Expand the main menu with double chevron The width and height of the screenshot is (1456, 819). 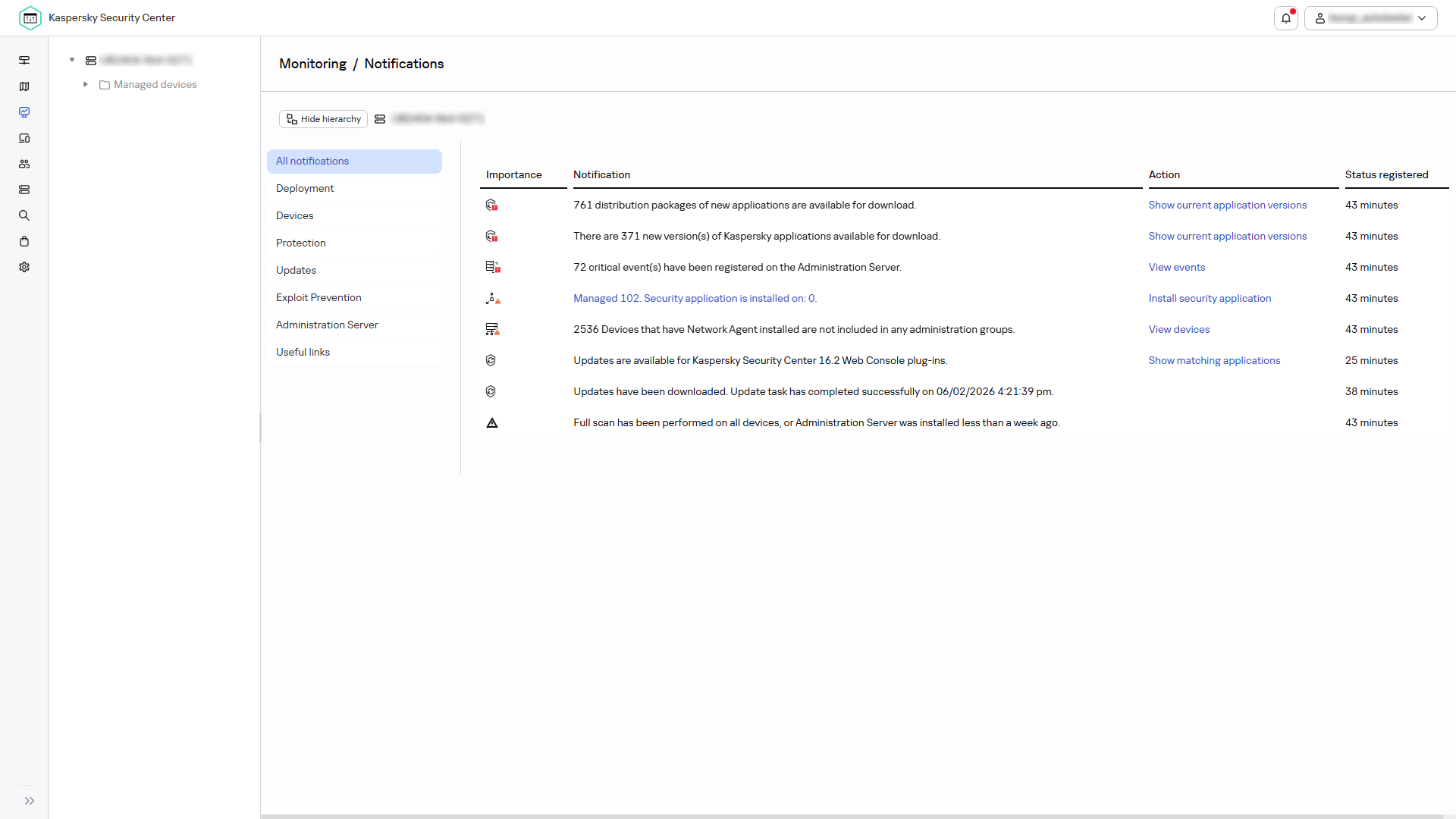(x=30, y=801)
